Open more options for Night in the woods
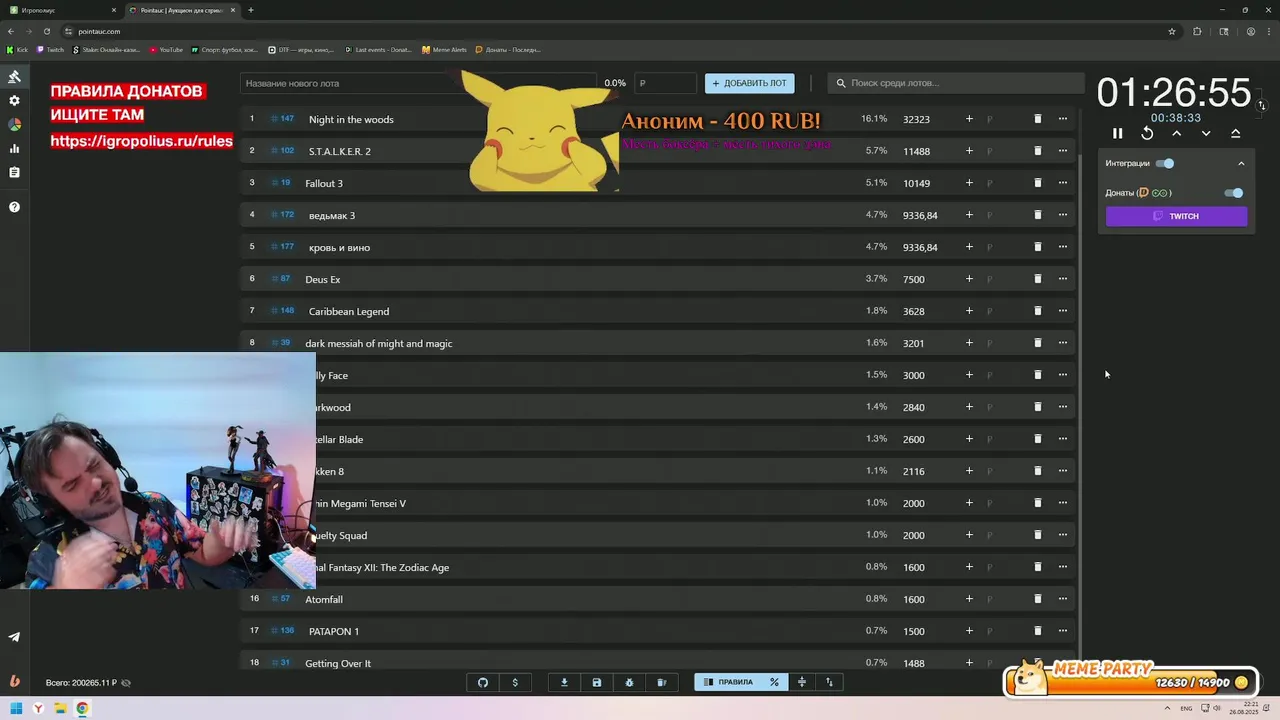This screenshot has width=1280, height=720. point(1063,119)
